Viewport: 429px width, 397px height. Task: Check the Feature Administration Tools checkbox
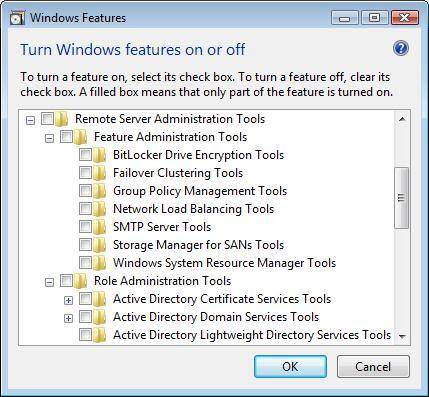tap(66, 137)
